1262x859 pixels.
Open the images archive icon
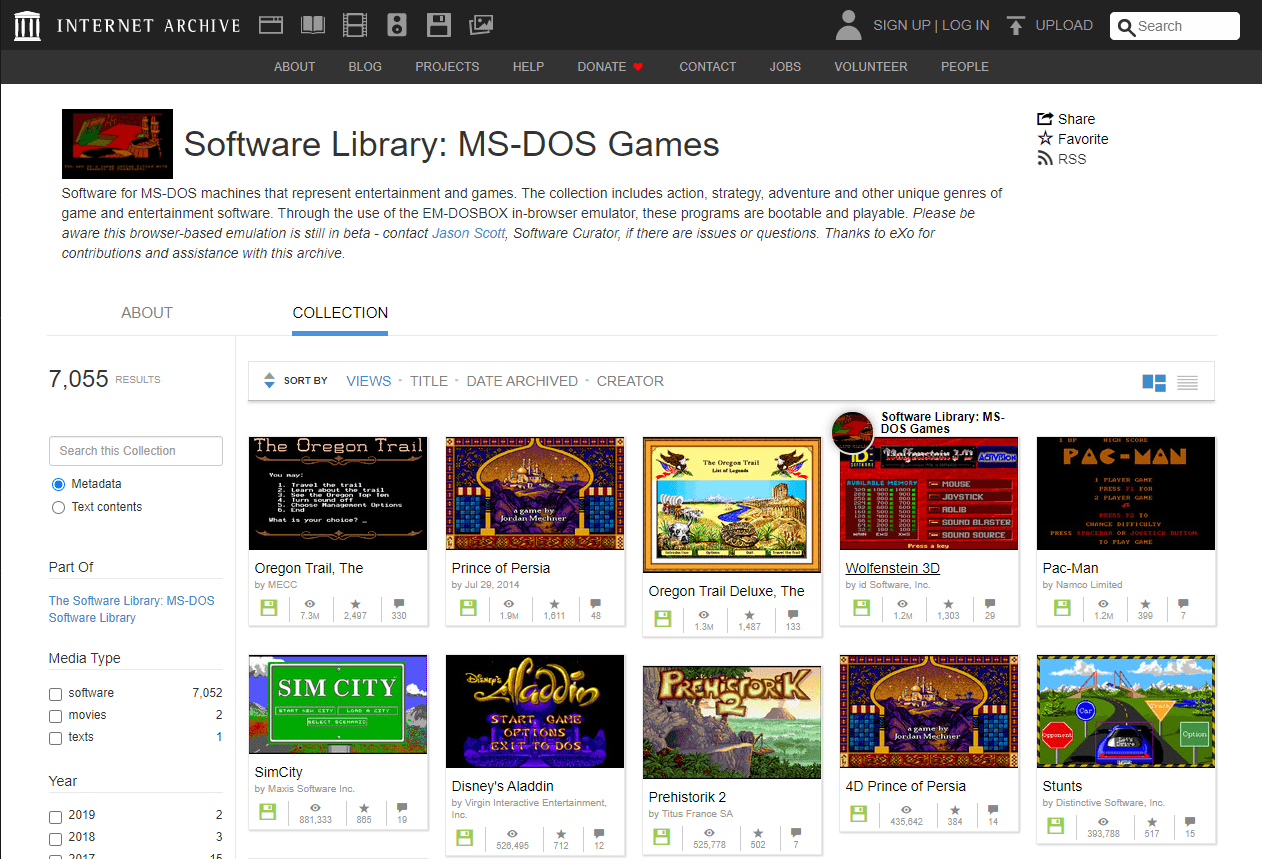[480, 24]
